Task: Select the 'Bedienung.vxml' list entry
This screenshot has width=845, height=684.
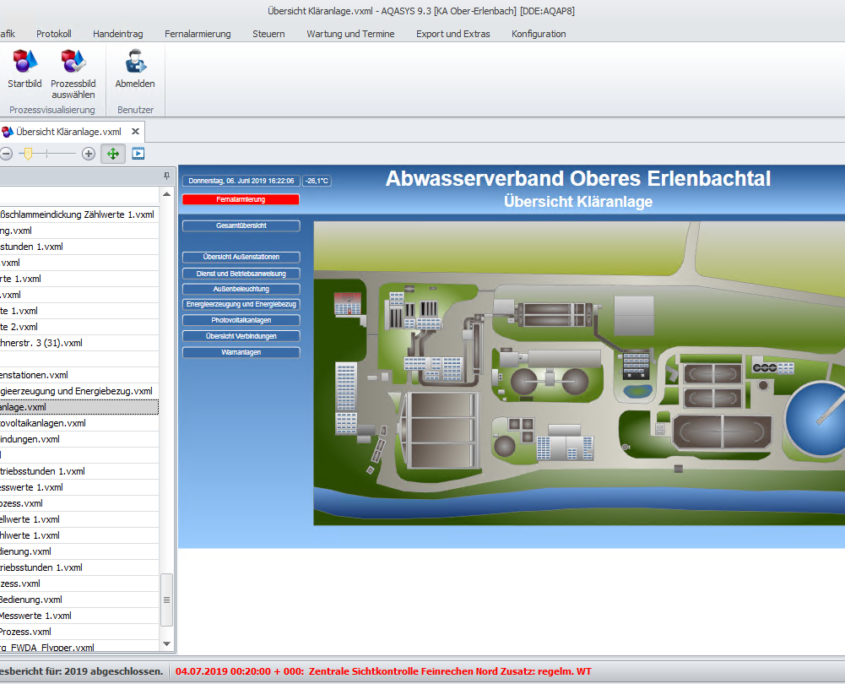Action: tap(79, 599)
